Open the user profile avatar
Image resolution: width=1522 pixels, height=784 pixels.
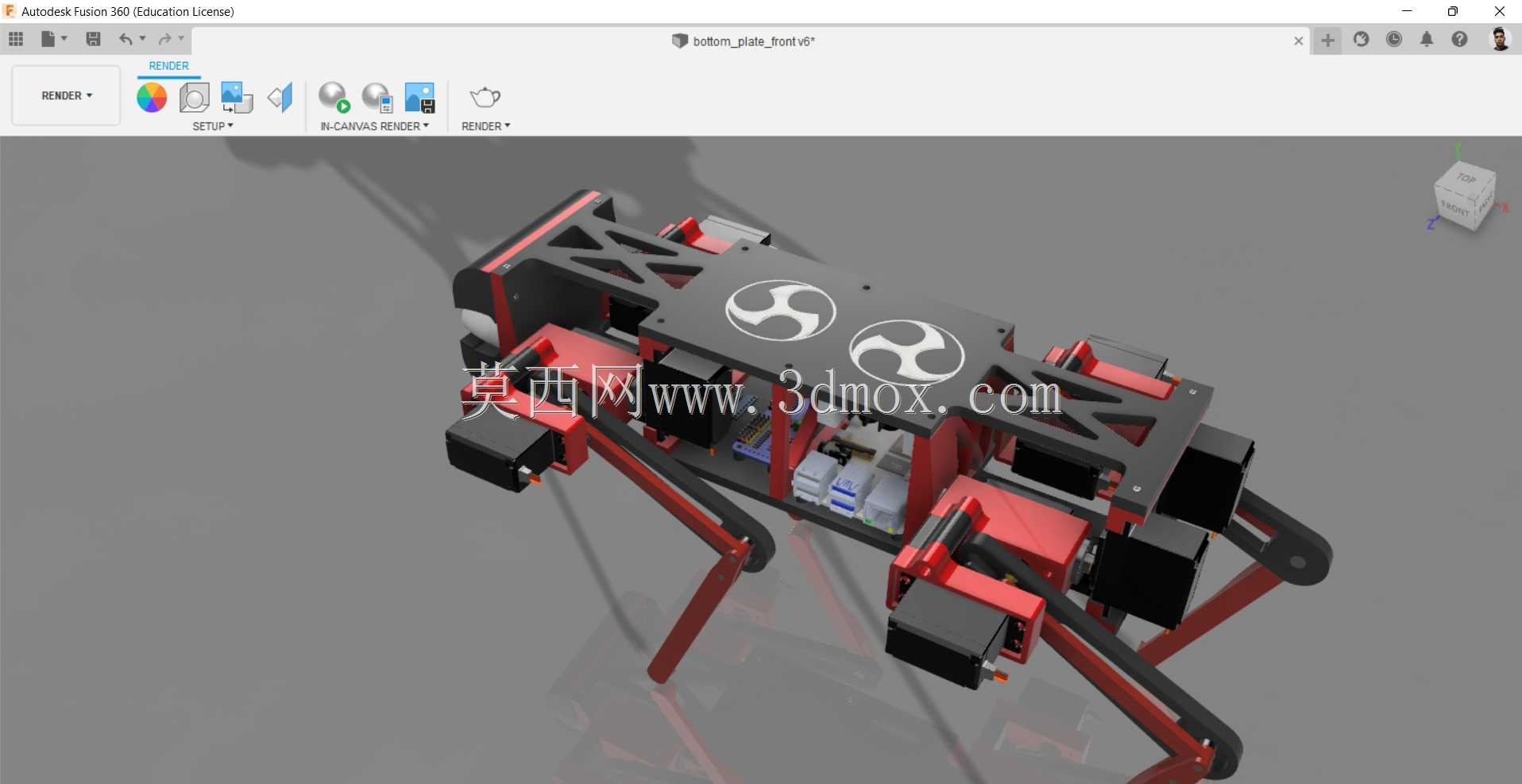click(x=1500, y=39)
